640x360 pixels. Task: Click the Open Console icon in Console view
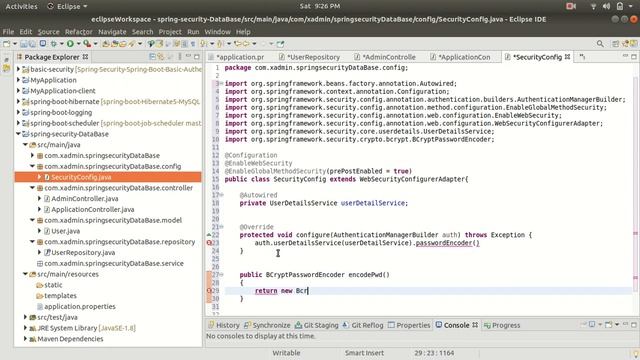point(609,325)
